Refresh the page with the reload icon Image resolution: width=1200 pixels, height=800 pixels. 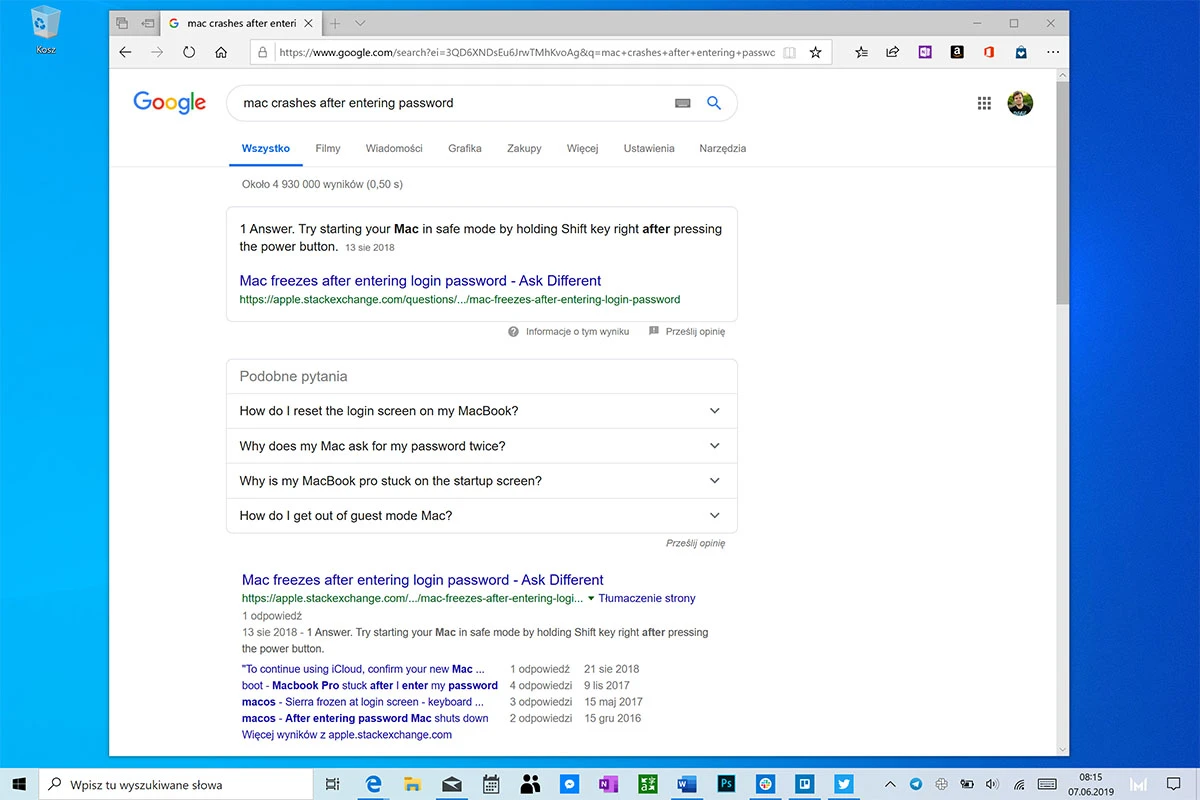189,53
